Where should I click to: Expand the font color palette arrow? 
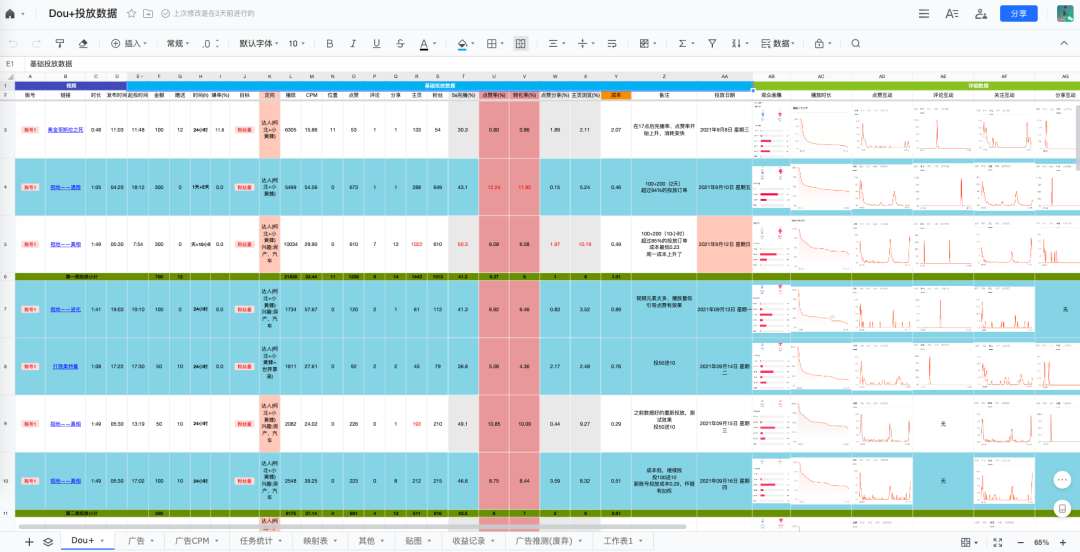[435, 44]
